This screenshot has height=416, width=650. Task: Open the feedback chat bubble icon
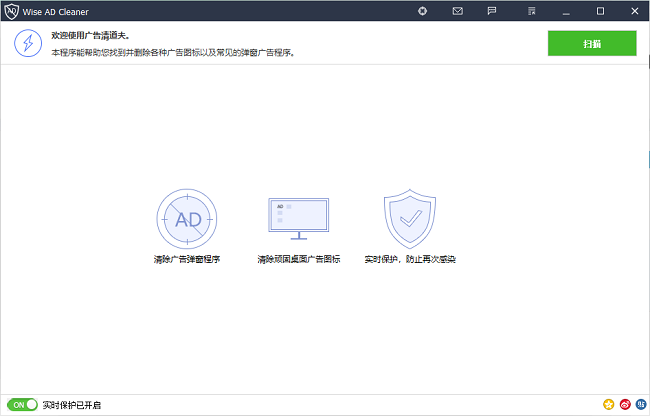coord(491,11)
